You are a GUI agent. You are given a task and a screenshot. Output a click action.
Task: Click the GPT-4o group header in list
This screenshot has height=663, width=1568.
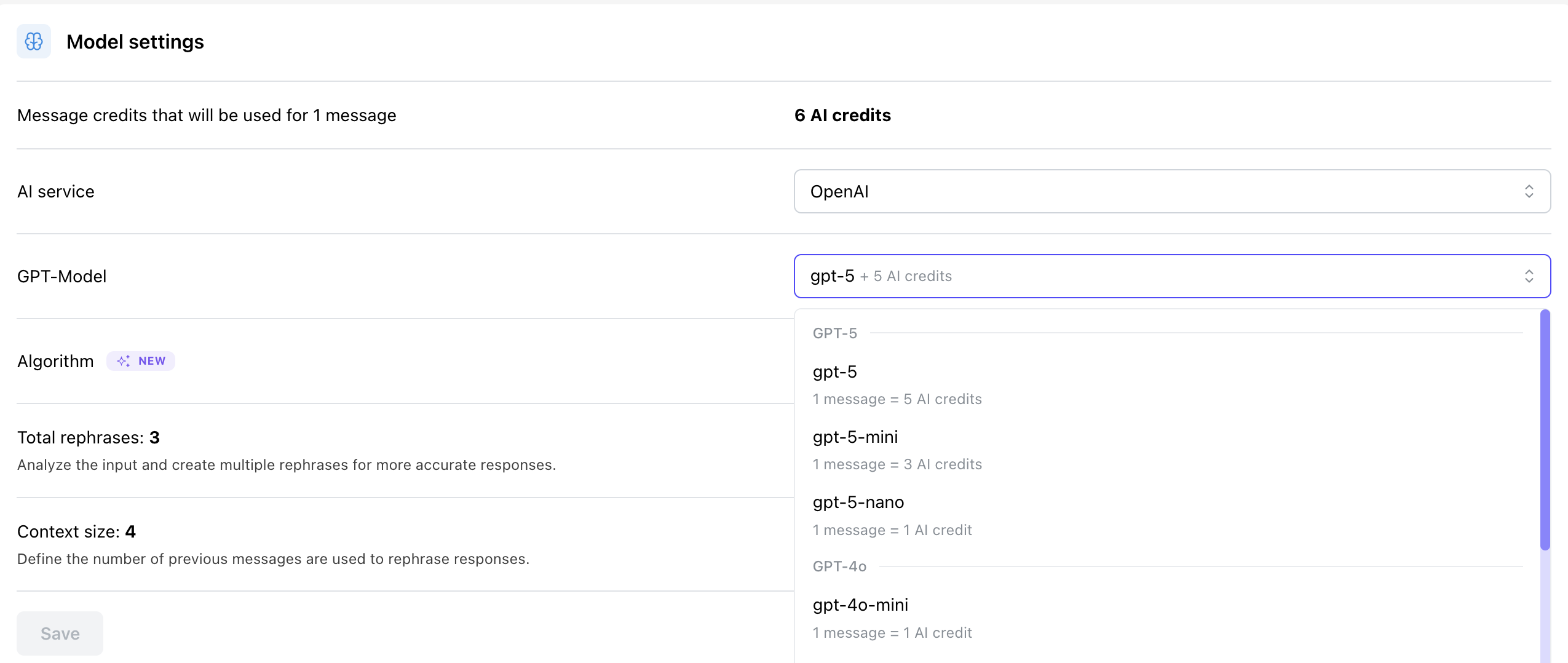click(839, 566)
